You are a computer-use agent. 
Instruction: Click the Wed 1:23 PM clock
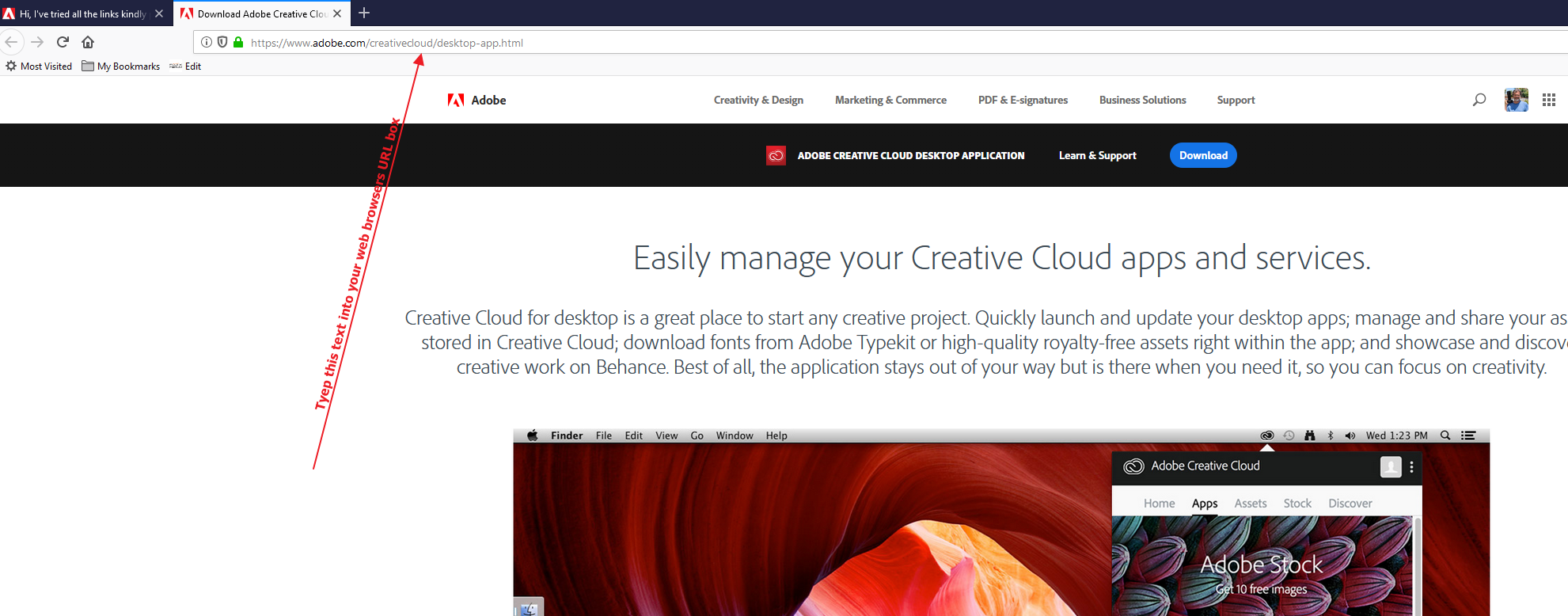click(x=1397, y=435)
